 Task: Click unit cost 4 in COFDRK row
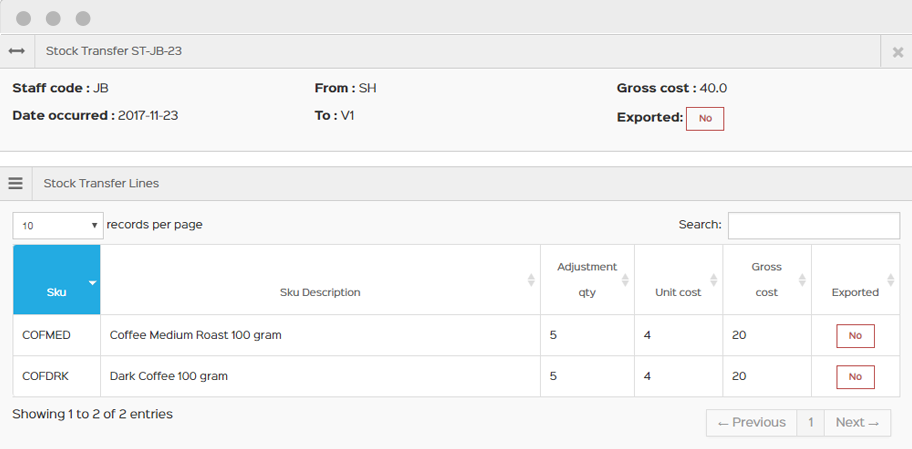pyautogui.click(x=647, y=376)
